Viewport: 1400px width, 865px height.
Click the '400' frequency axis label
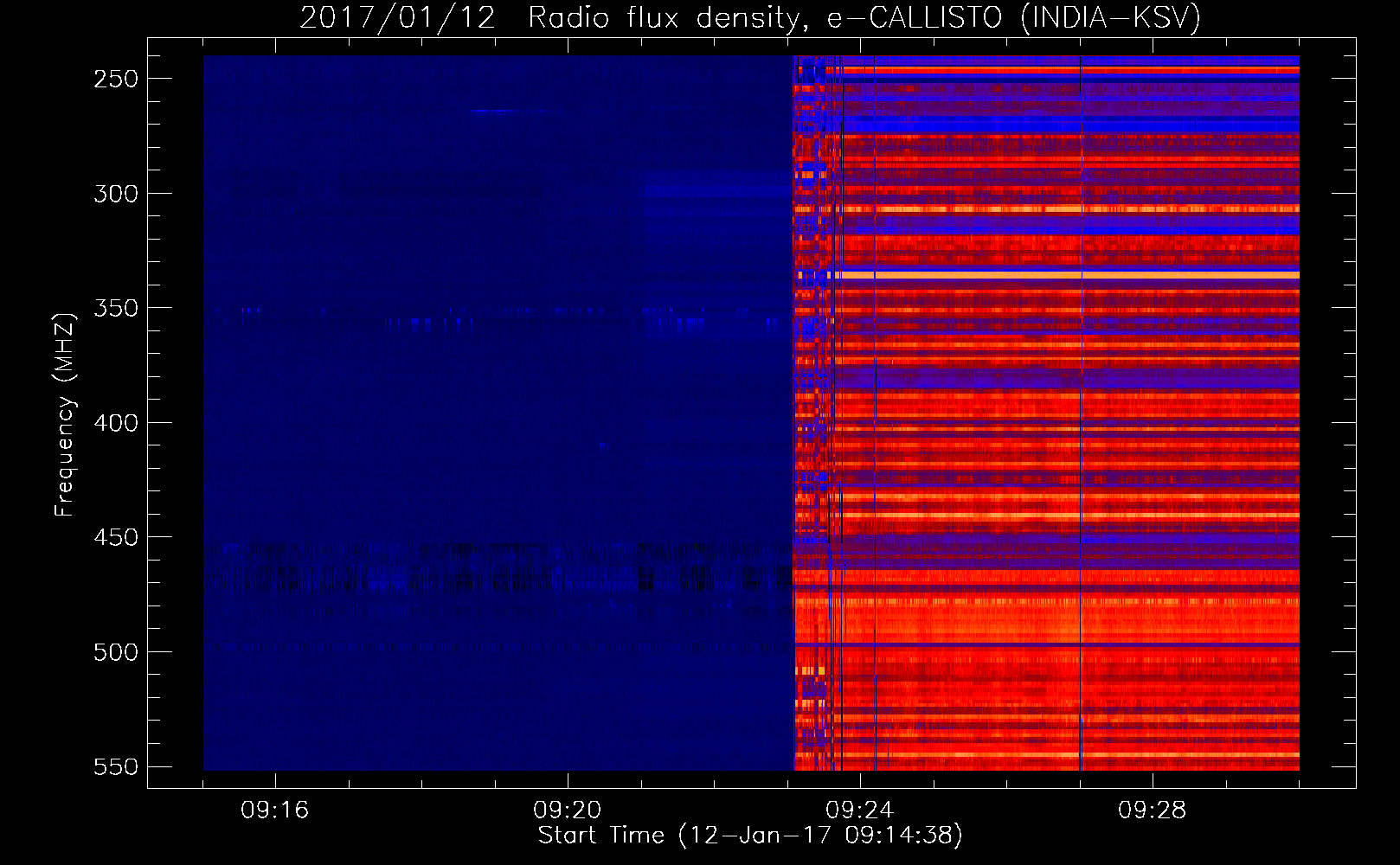(116, 423)
